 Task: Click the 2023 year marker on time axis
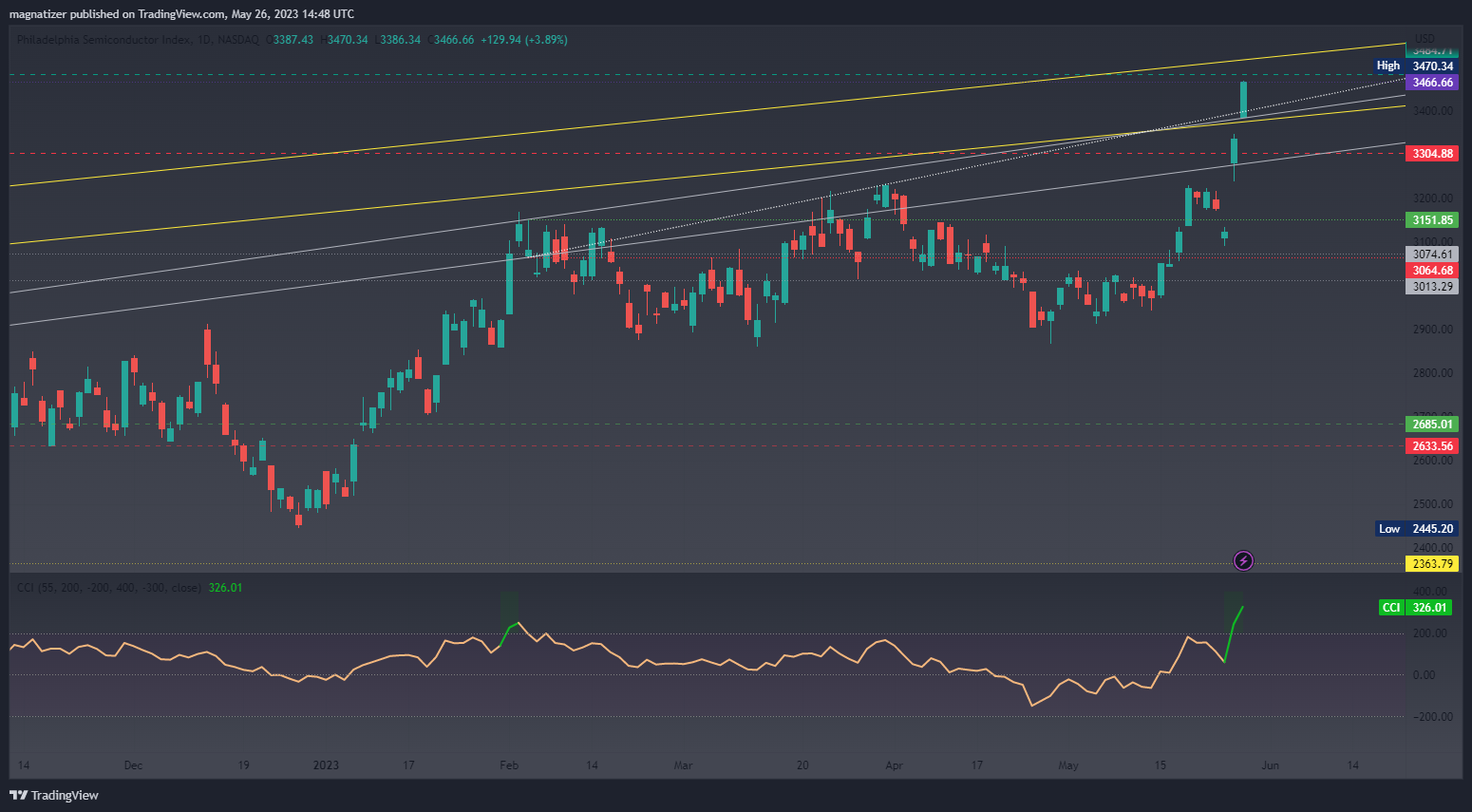point(326,765)
